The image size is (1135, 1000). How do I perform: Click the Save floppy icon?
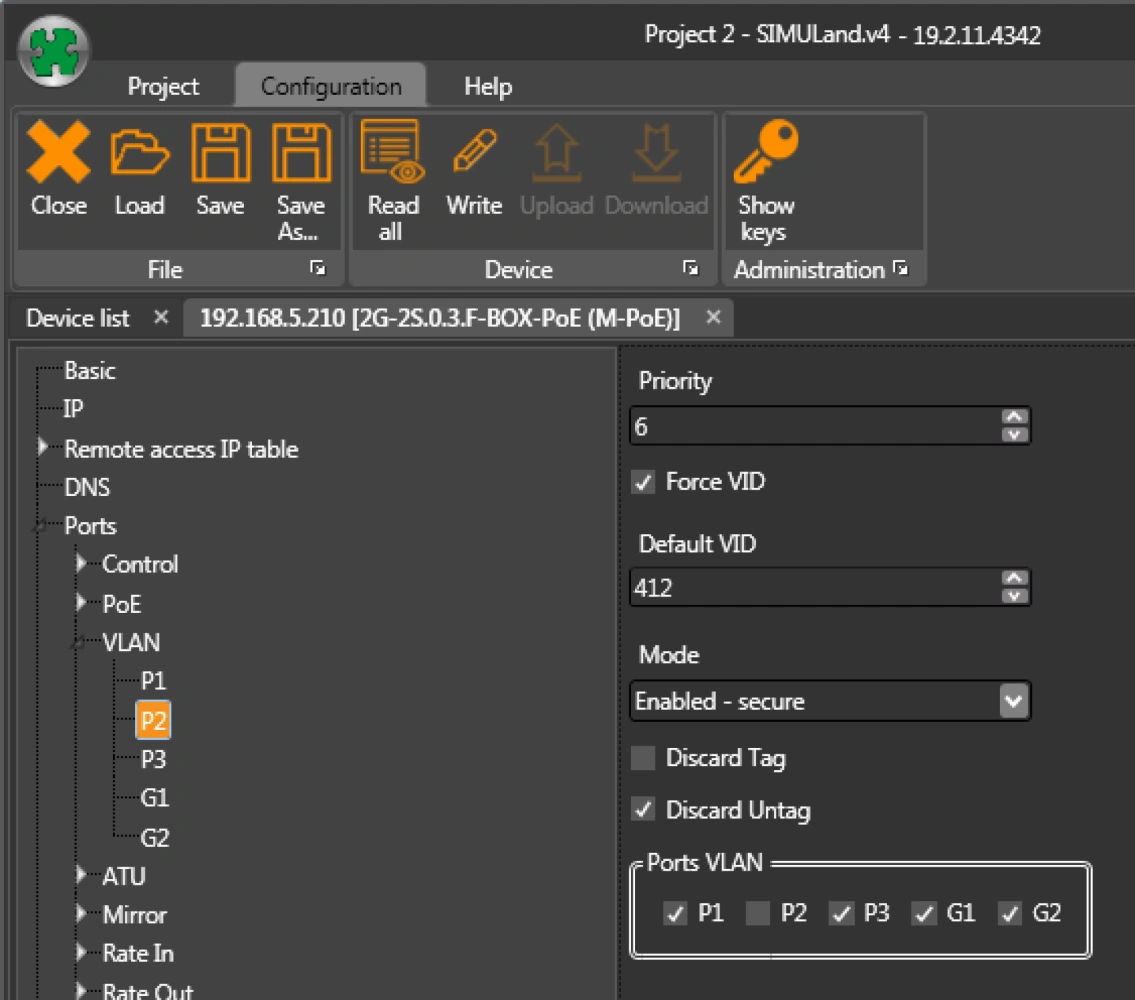(220, 154)
